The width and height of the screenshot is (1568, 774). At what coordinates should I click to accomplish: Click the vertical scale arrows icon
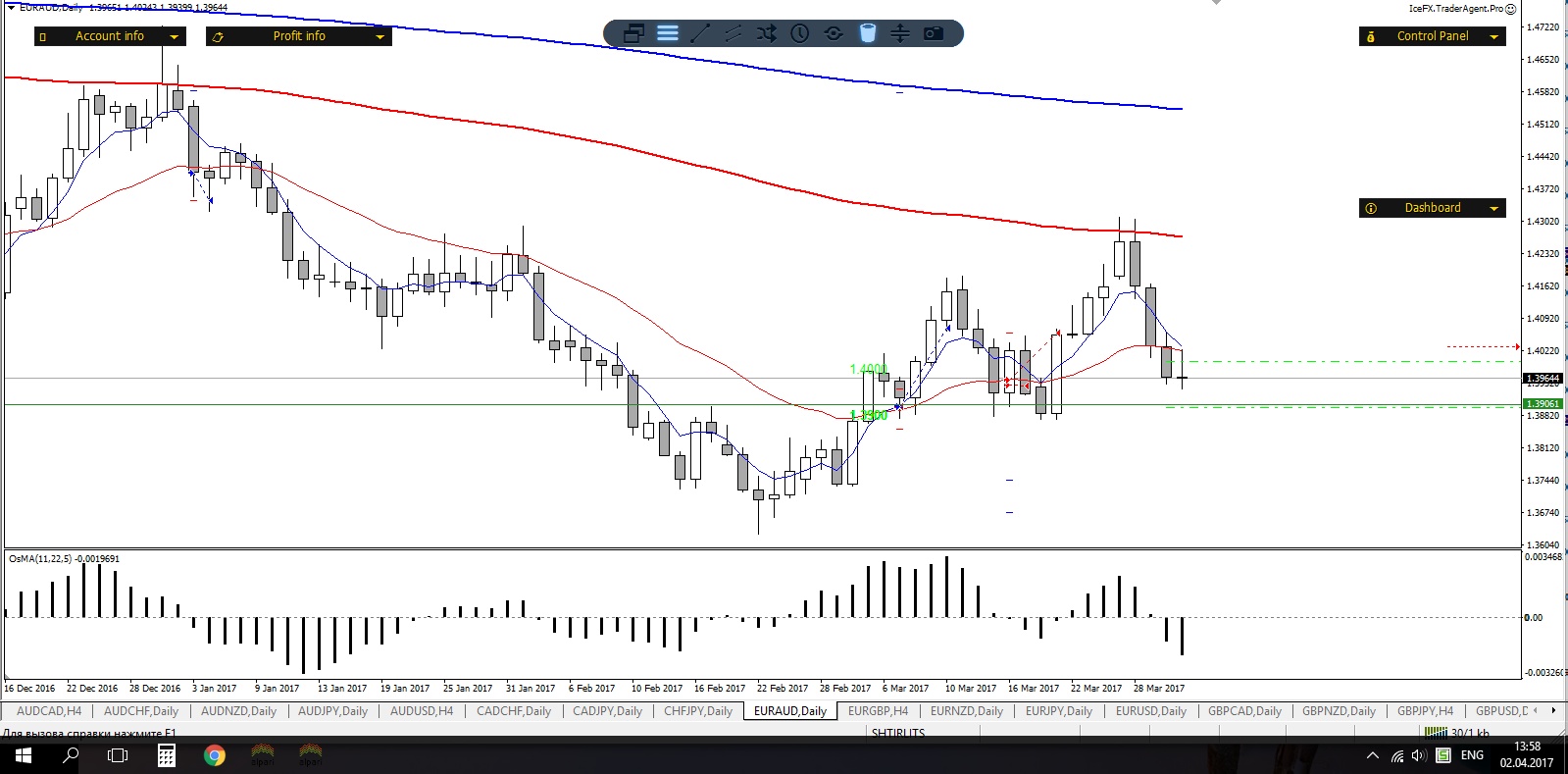(x=899, y=34)
